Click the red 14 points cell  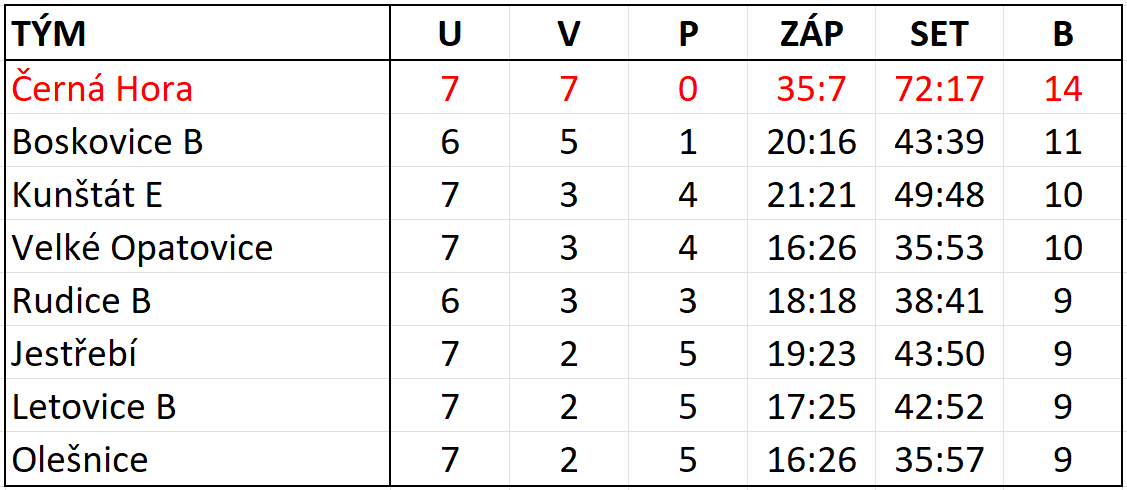(x=1063, y=89)
